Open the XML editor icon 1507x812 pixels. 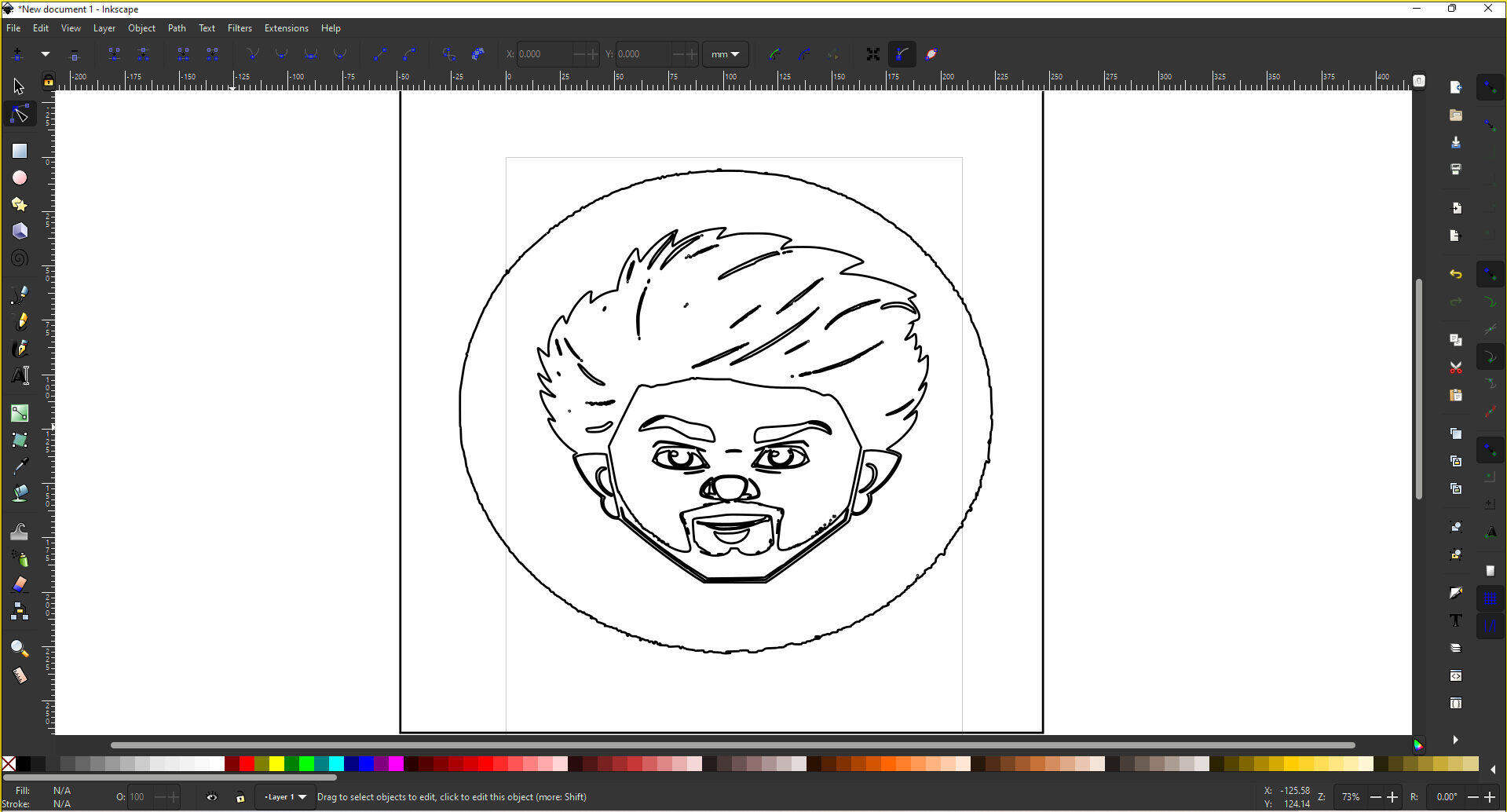click(1455, 675)
